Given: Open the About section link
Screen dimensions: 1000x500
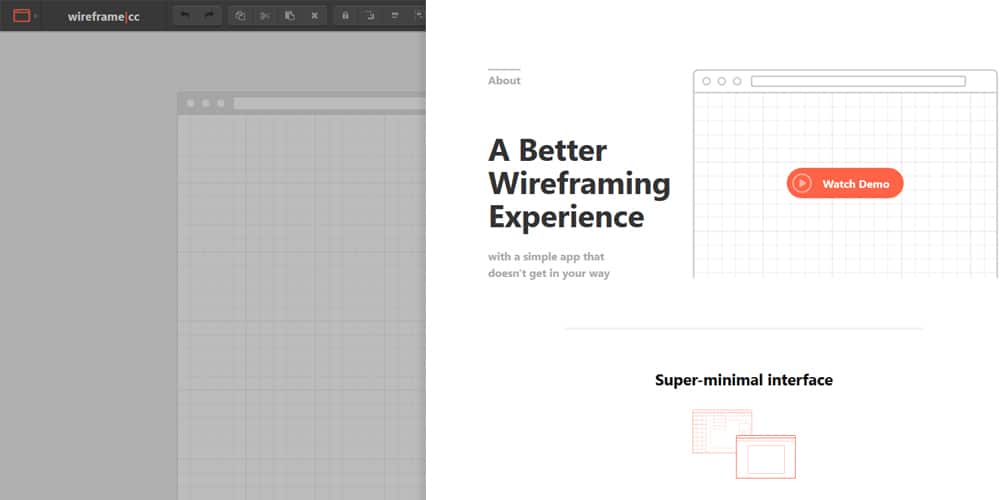Looking at the screenshot, I should (504, 80).
